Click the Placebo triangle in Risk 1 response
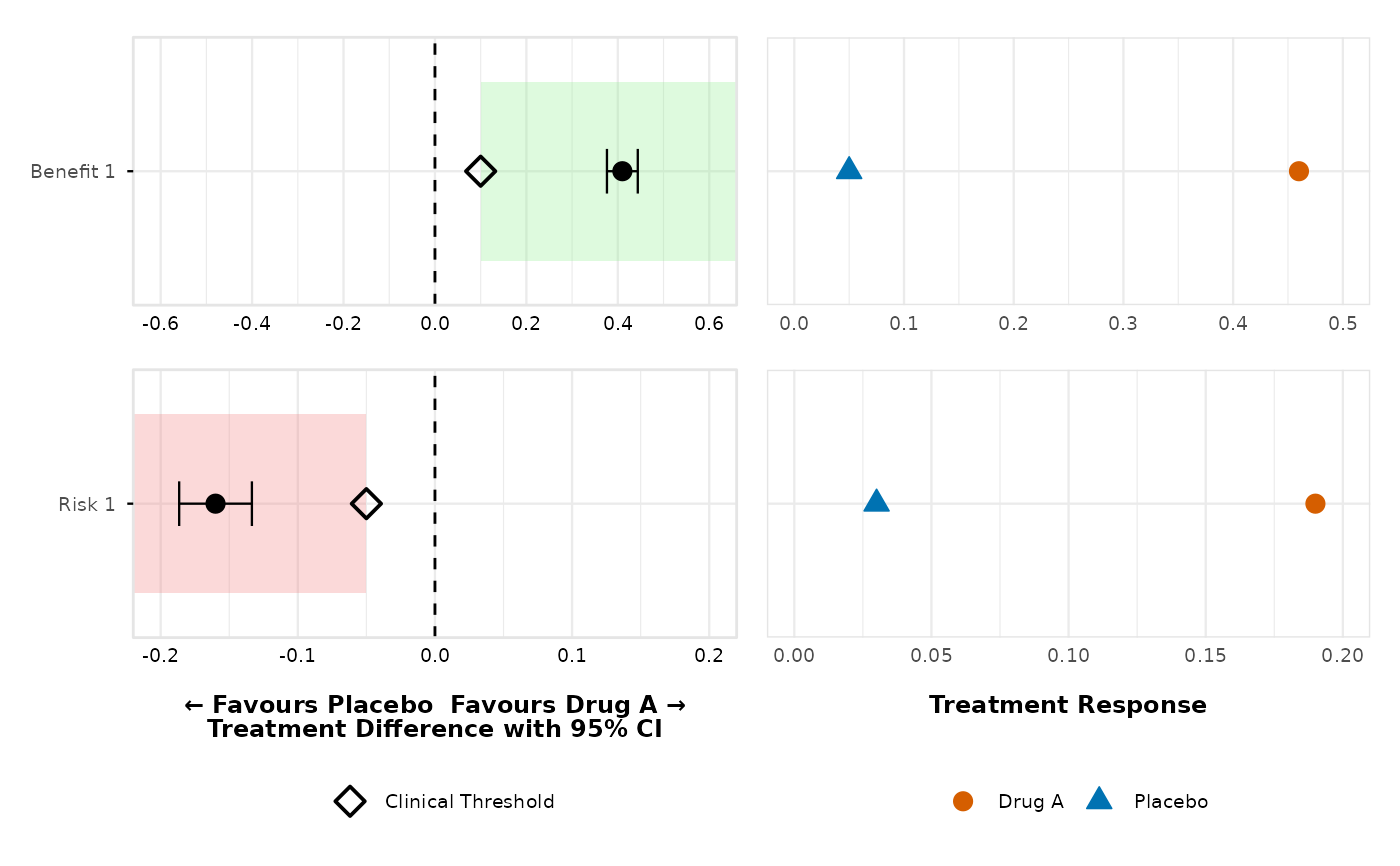This screenshot has width=1400, height=866. [x=876, y=501]
